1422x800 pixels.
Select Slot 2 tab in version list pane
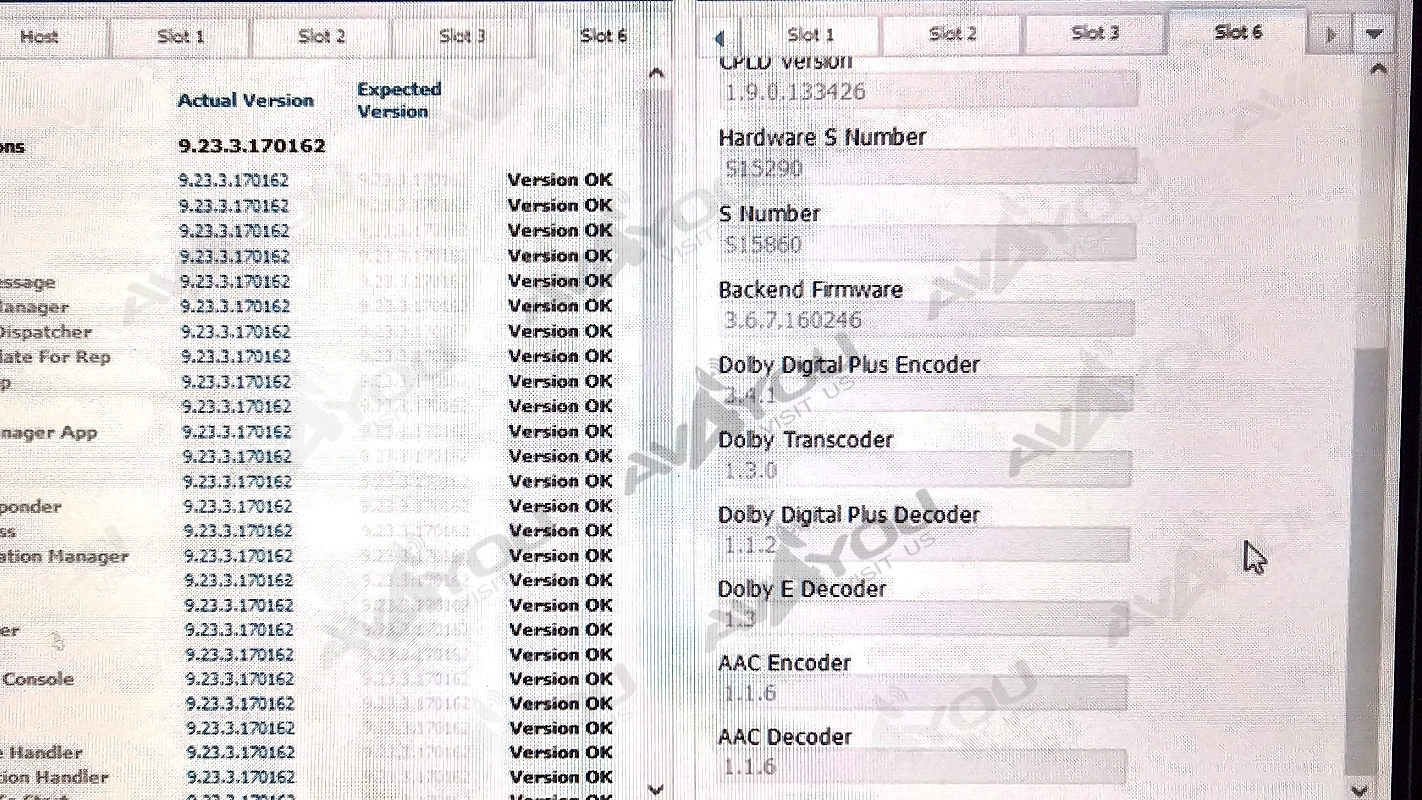[x=321, y=37]
